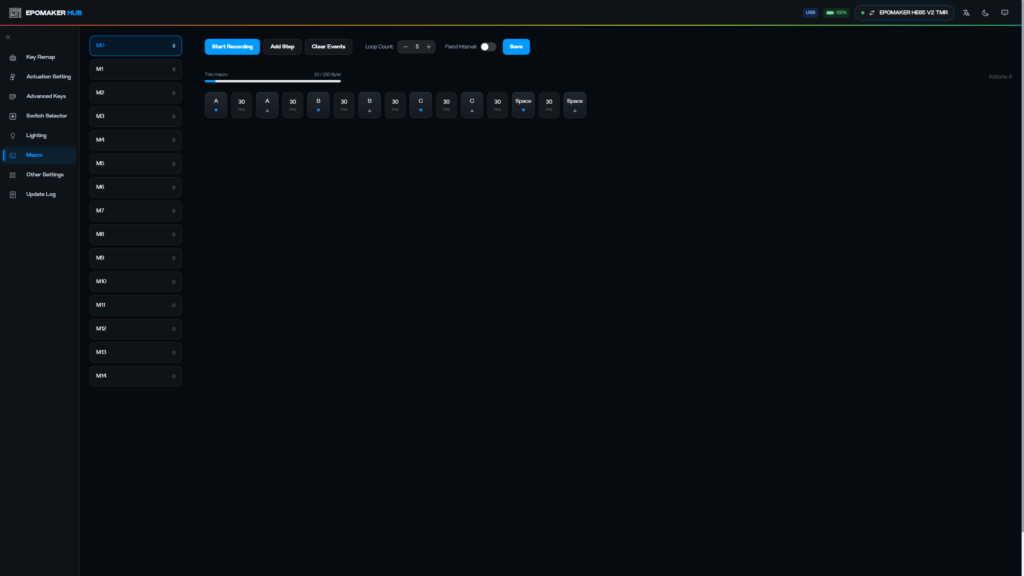This screenshot has height=576, width=1024.
Task: Click the Key Remap sidebar icon
Action: (12, 57)
